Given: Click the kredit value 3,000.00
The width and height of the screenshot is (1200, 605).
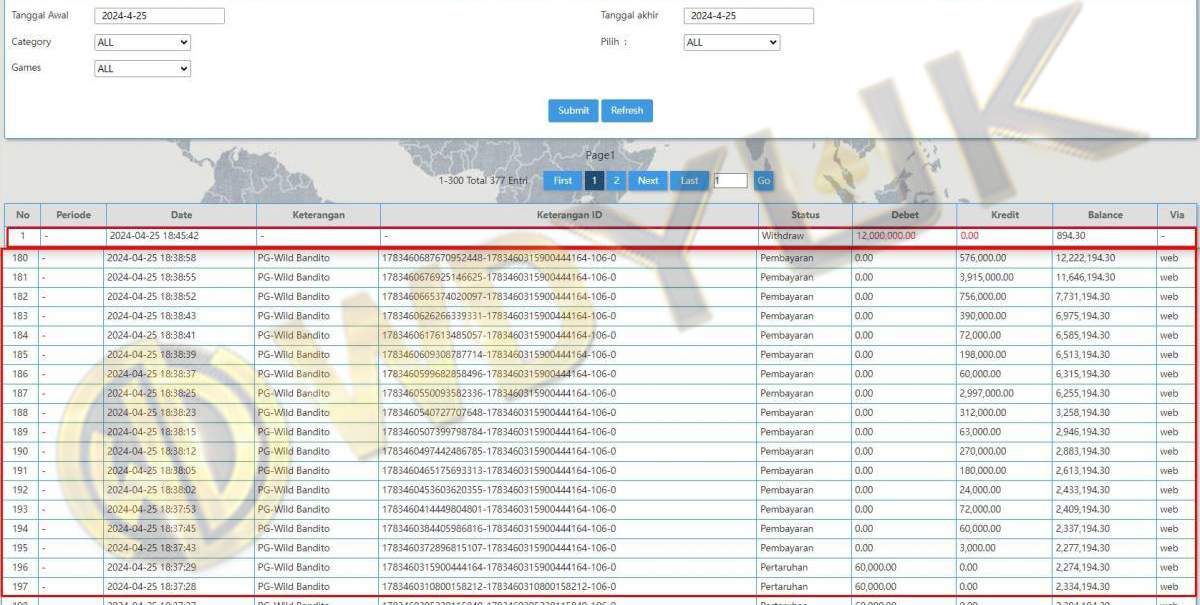Looking at the screenshot, I should pos(977,548).
